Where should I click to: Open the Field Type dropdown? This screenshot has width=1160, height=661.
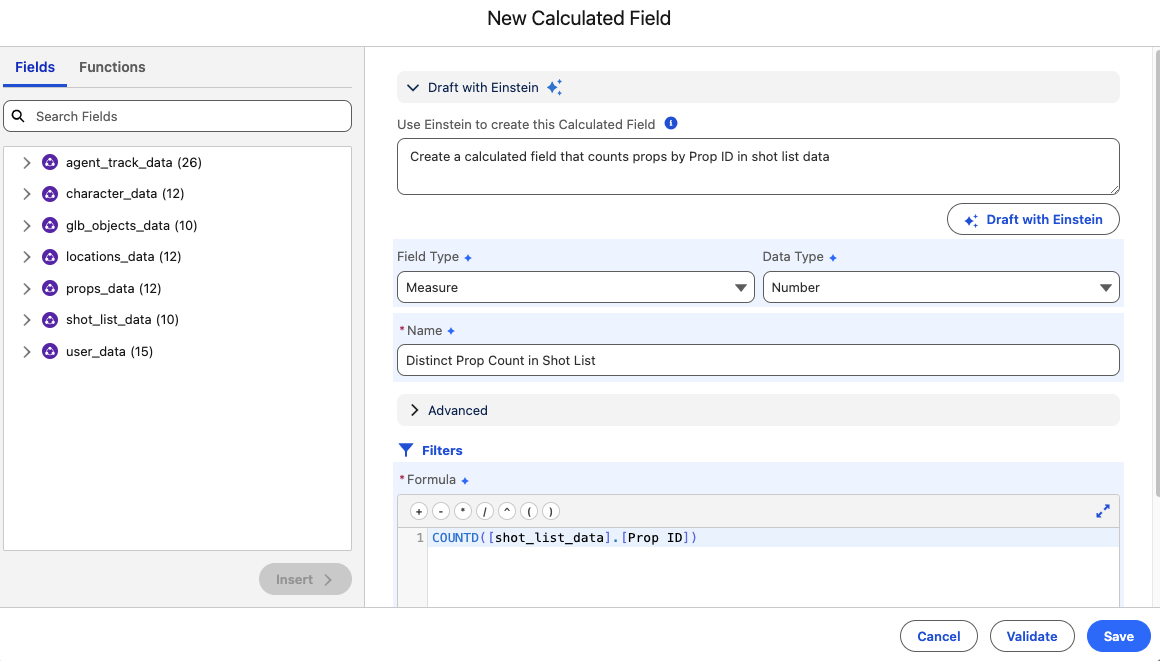coord(575,288)
